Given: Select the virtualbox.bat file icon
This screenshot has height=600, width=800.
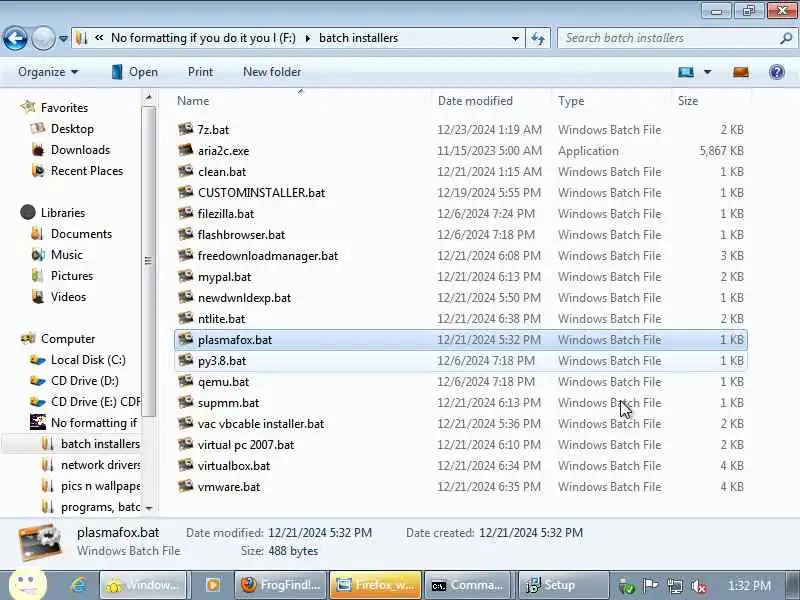Looking at the screenshot, I should click(x=185, y=465).
